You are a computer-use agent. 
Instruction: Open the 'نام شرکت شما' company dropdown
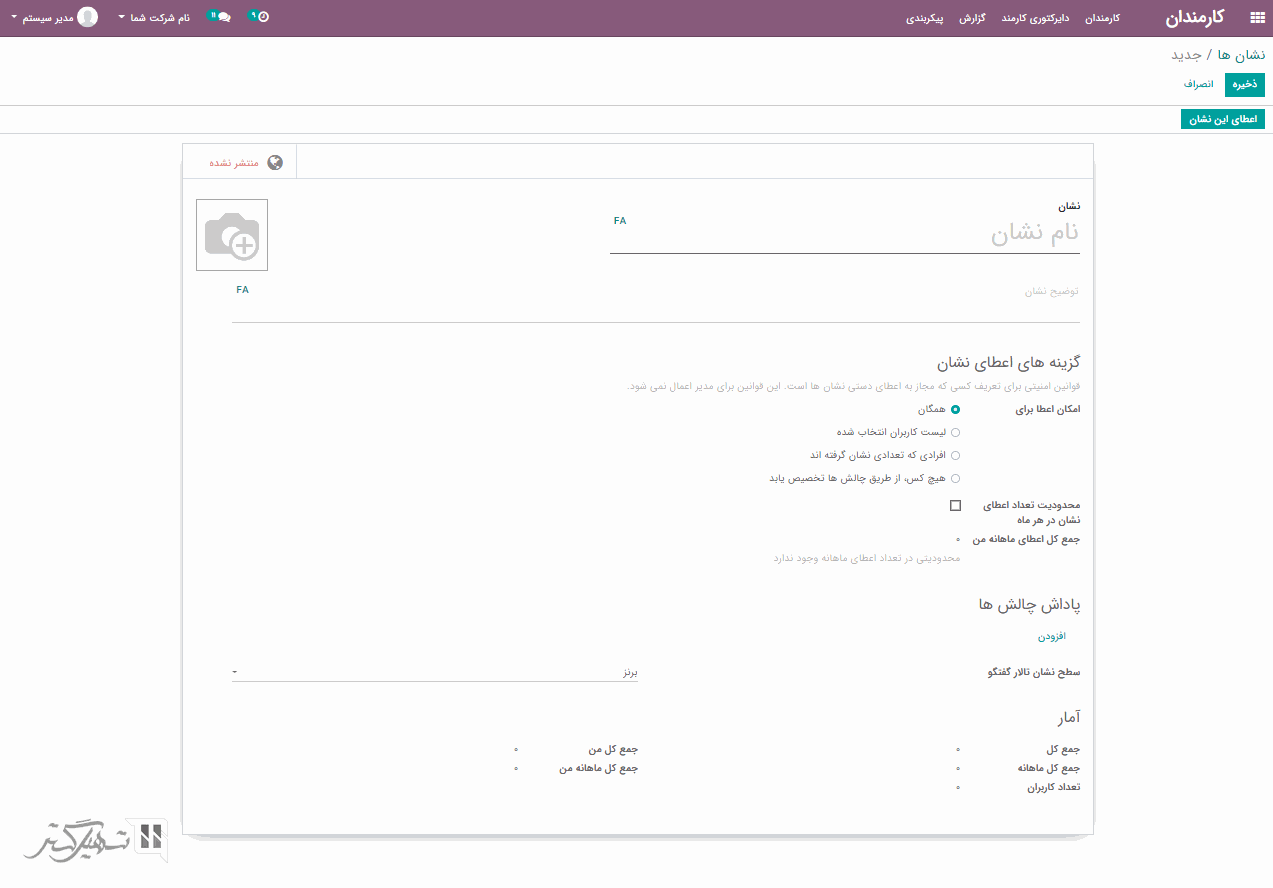pos(153,18)
